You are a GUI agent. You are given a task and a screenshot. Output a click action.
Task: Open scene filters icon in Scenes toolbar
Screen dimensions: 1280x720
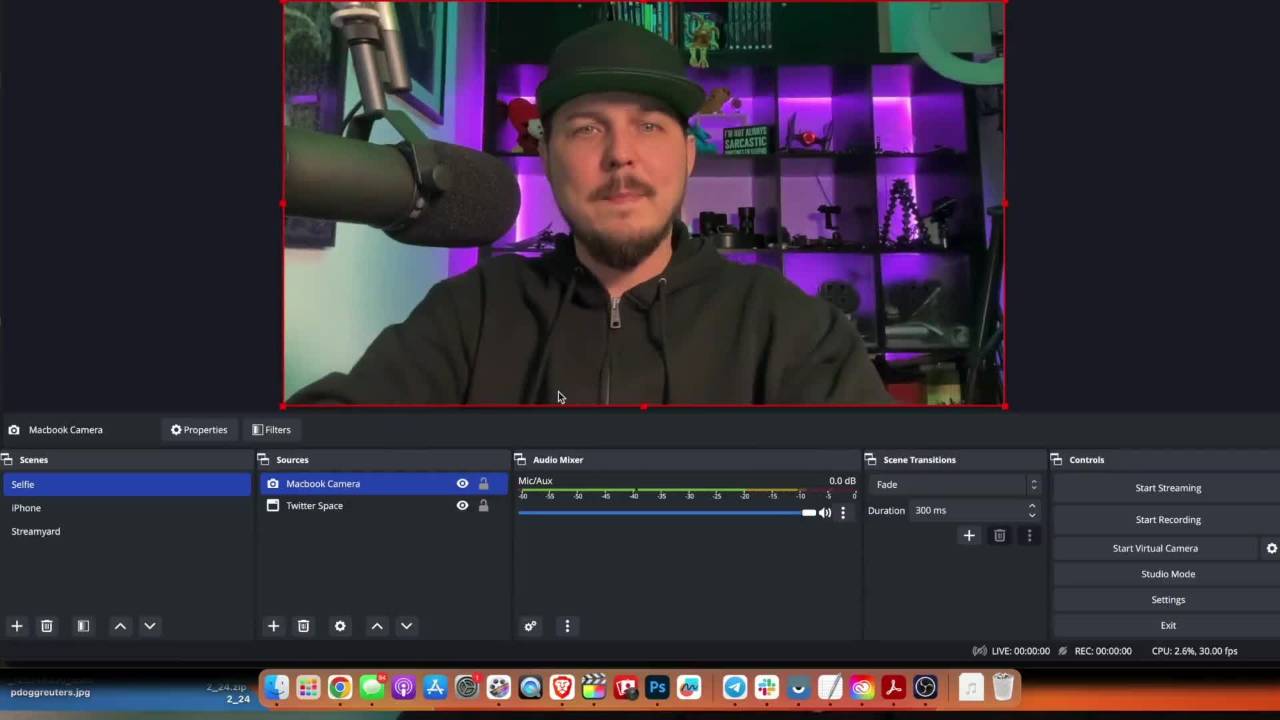pos(83,626)
